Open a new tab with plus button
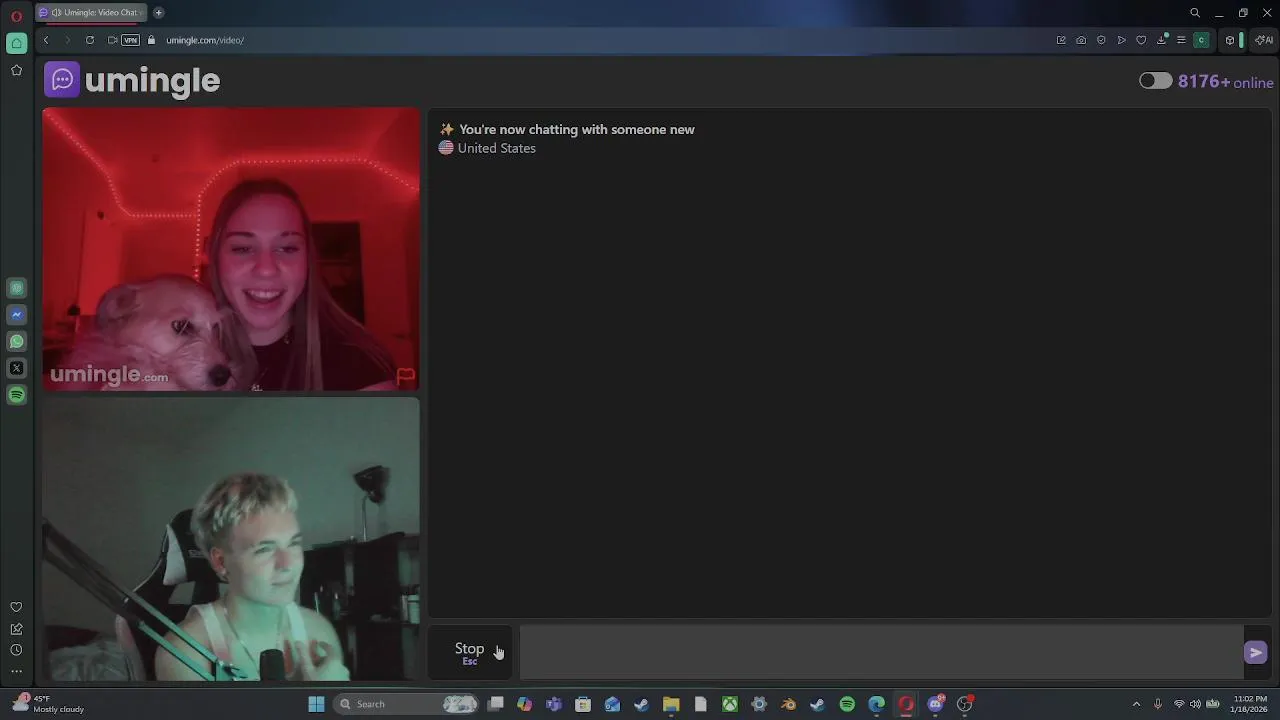Viewport: 1280px width, 720px height. pos(158,12)
